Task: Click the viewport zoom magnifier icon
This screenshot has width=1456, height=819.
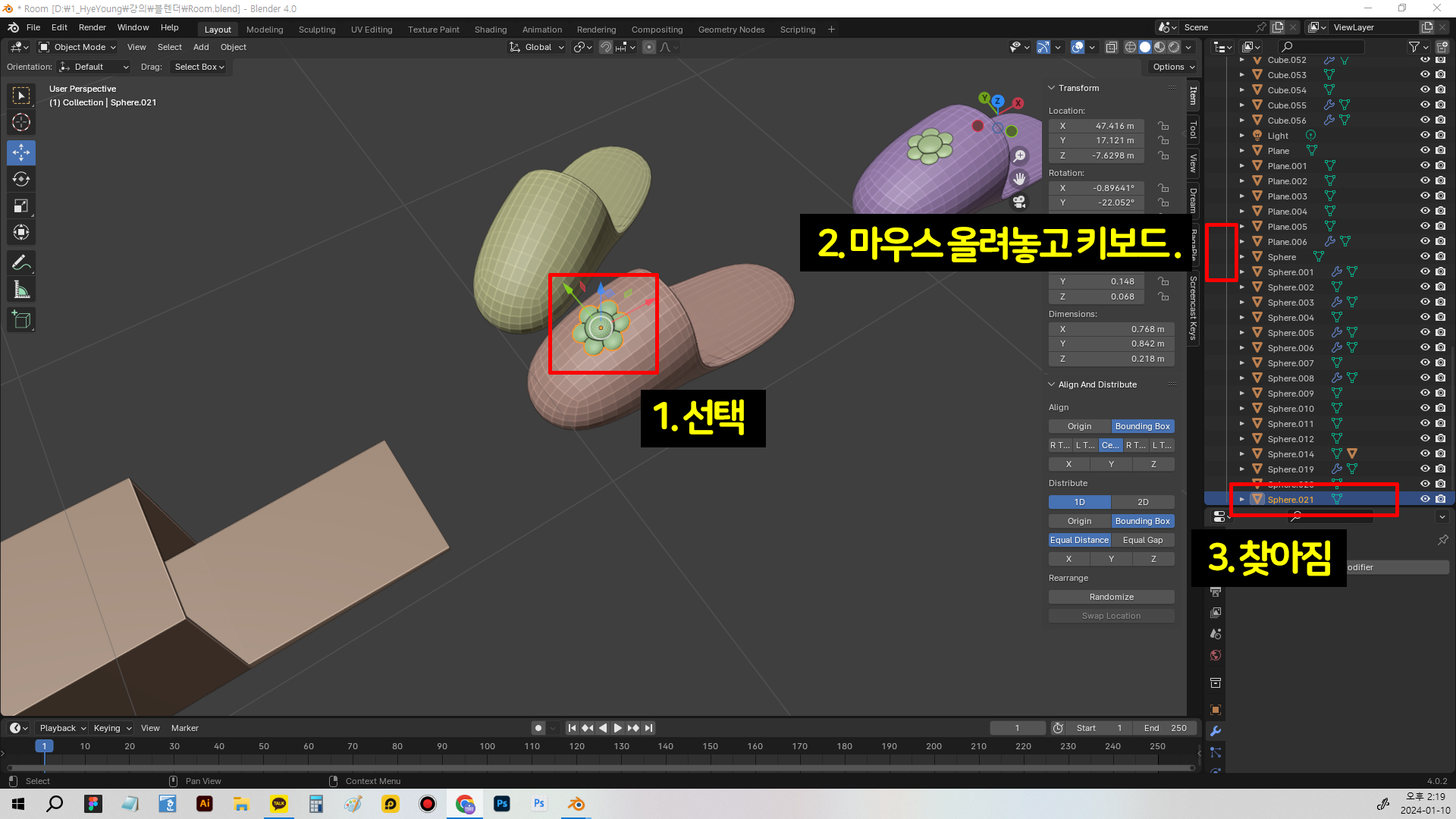Action: [x=1020, y=155]
